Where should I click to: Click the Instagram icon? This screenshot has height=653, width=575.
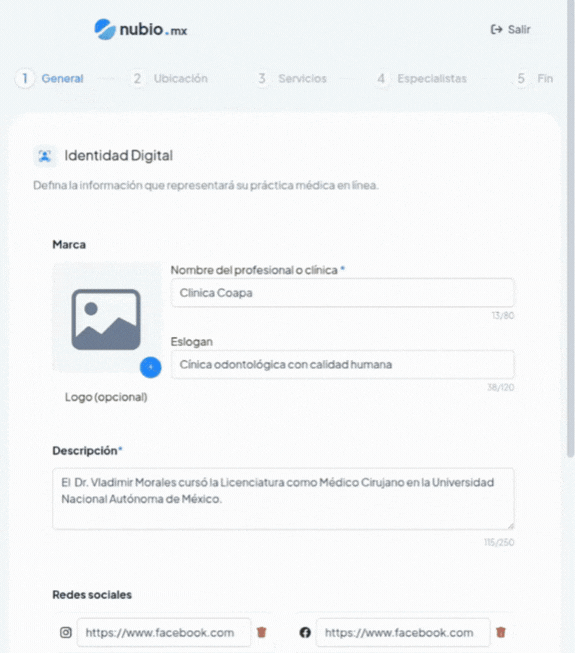coord(66,632)
